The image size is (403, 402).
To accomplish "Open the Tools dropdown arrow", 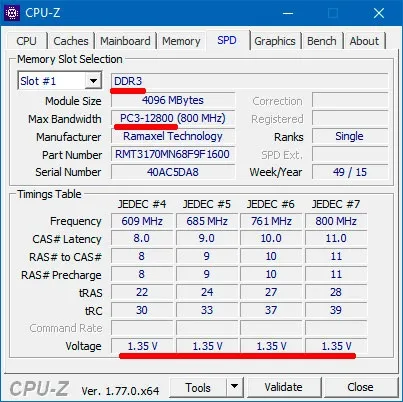I will click(235, 386).
